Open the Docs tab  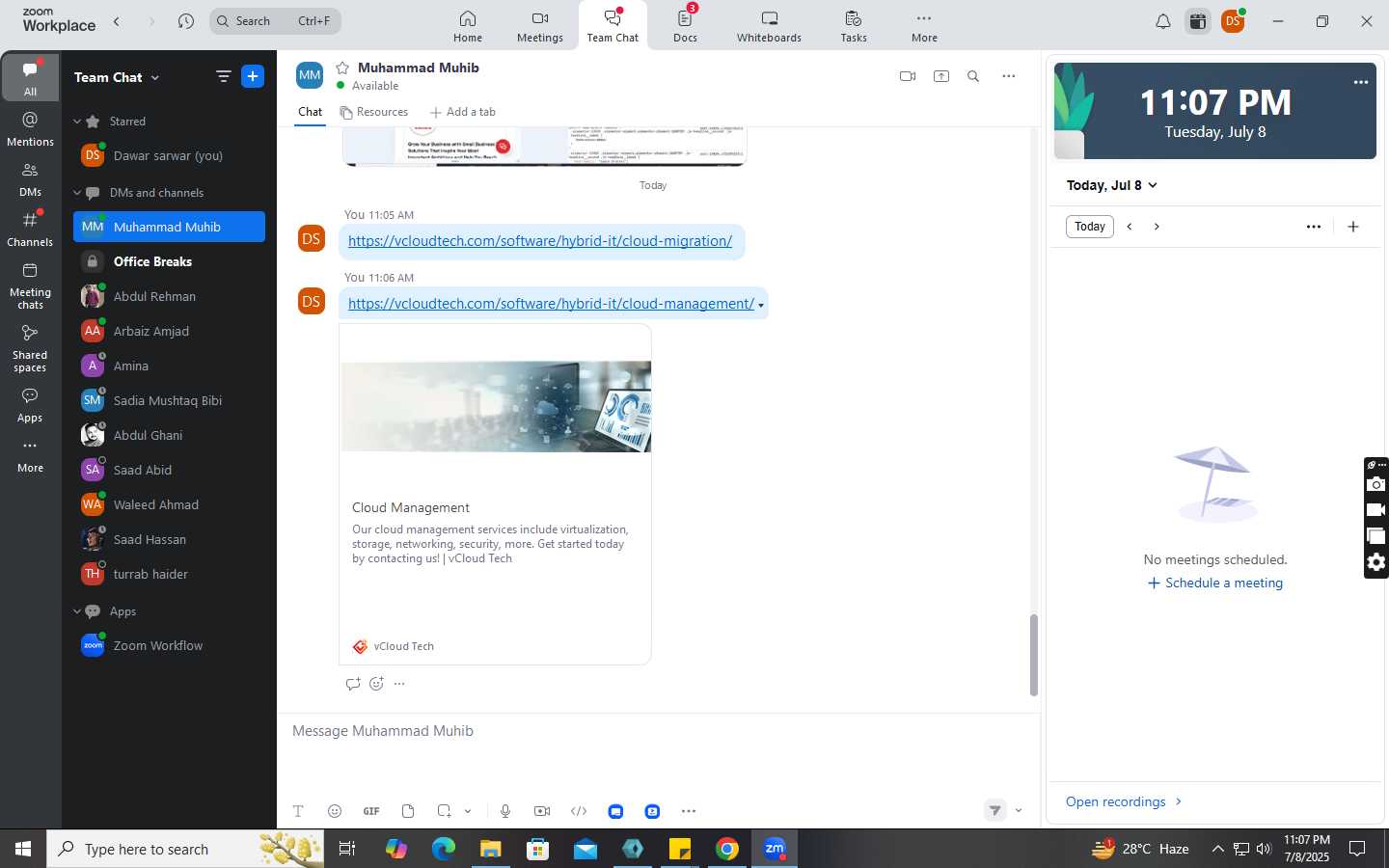tap(685, 26)
